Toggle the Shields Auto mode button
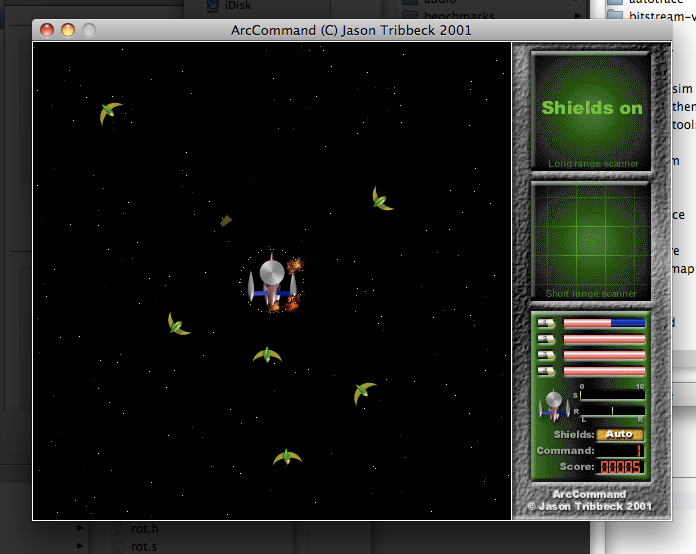This screenshot has height=554, width=696. click(620, 435)
